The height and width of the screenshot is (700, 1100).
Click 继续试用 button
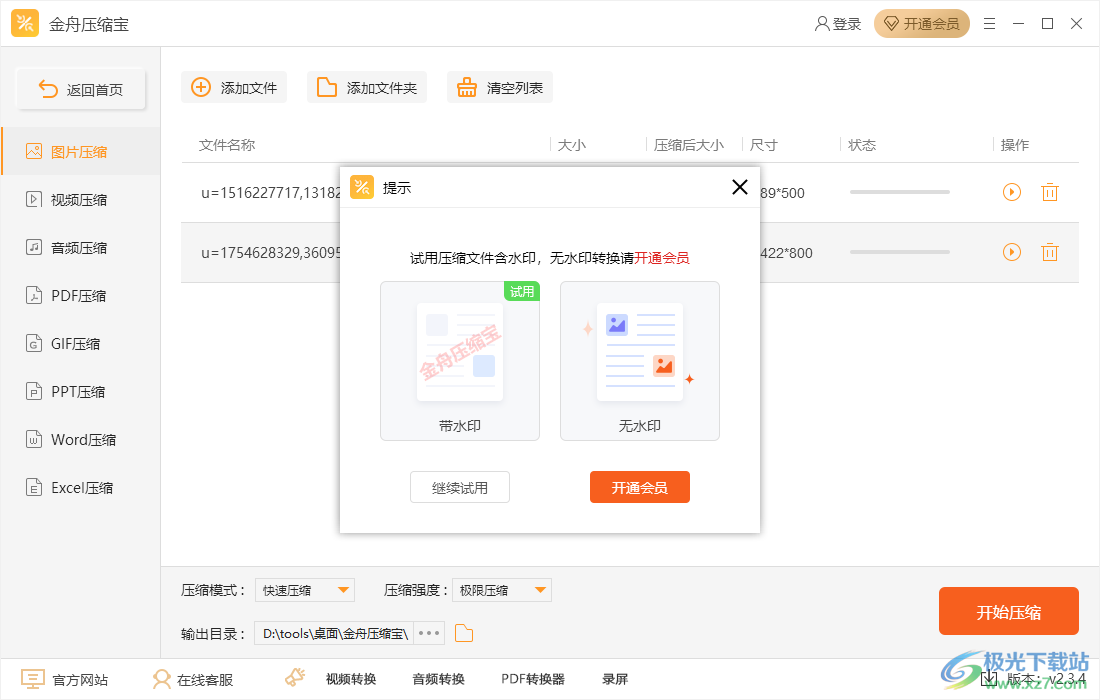pyautogui.click(x=460, y=487)
